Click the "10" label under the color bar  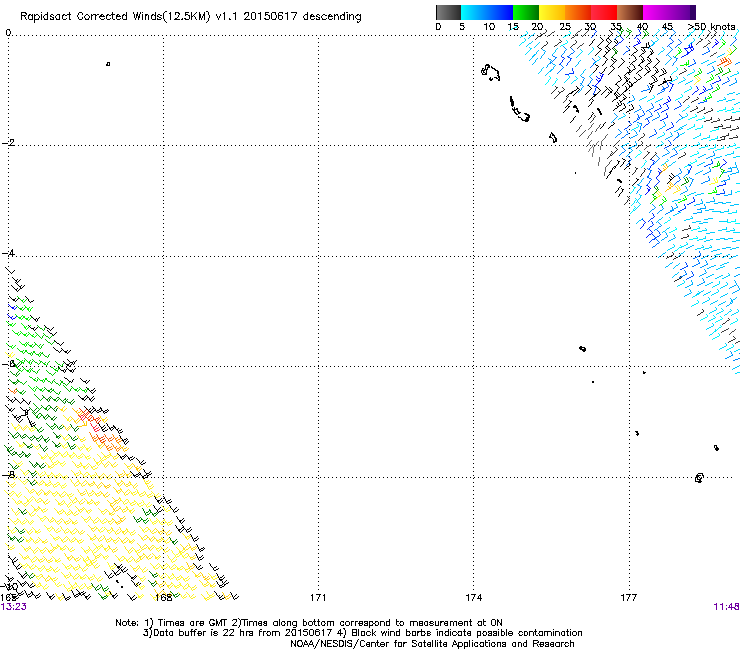[x=489, y=27]
